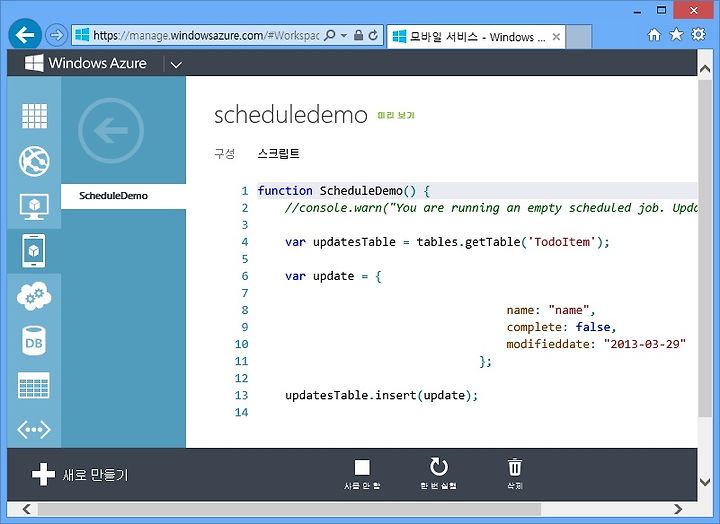The width and height of the screenshot is (720, 524).
Task: Open Virtual Machines monitor icon in sidebar
Action: click(34, 207)
